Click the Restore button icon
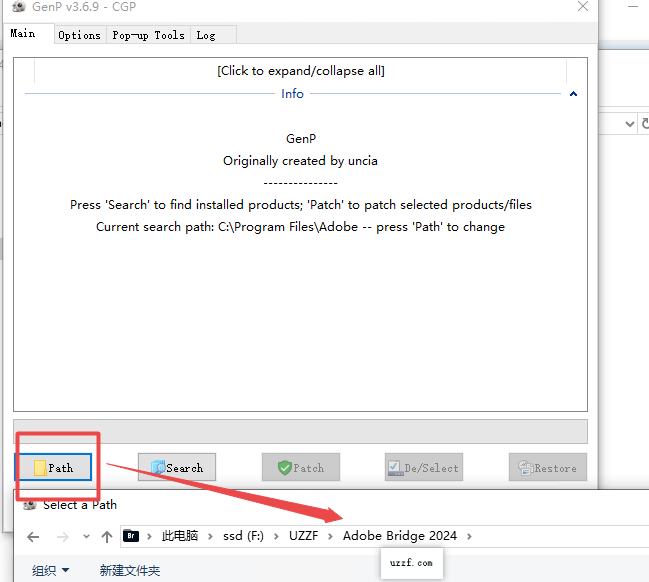 522,467
